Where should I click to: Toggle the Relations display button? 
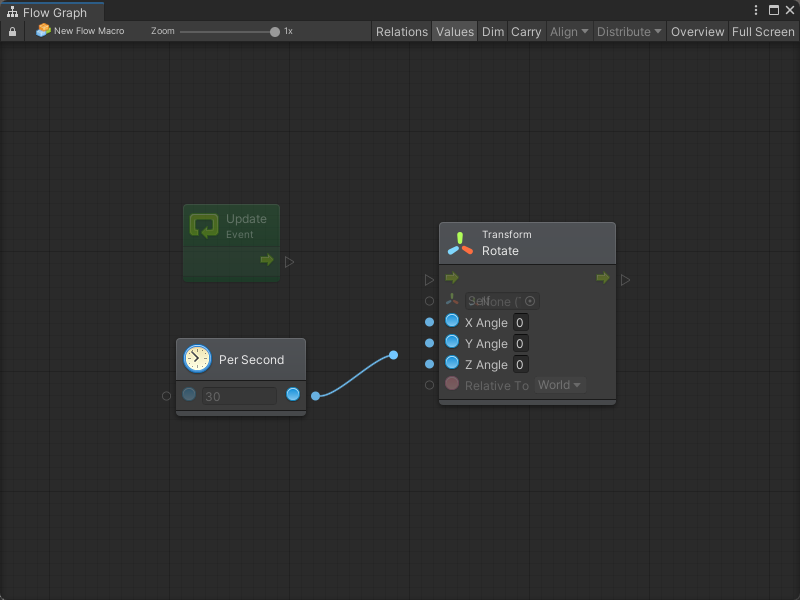pos(401,32)
